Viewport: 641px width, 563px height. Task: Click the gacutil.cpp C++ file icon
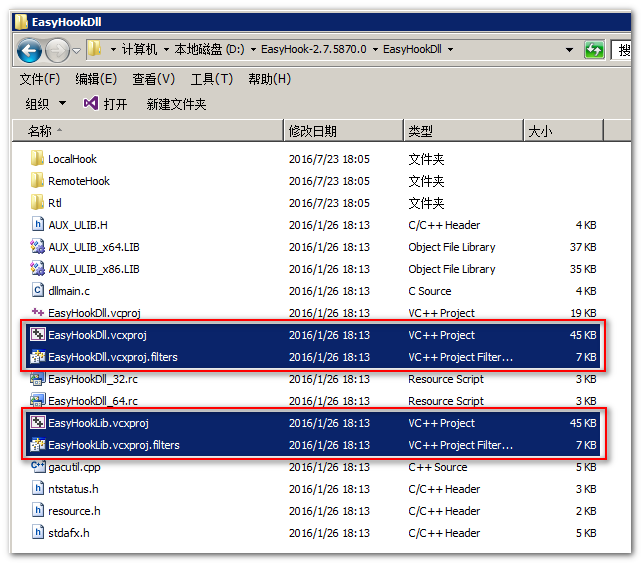tap(38, 467)
